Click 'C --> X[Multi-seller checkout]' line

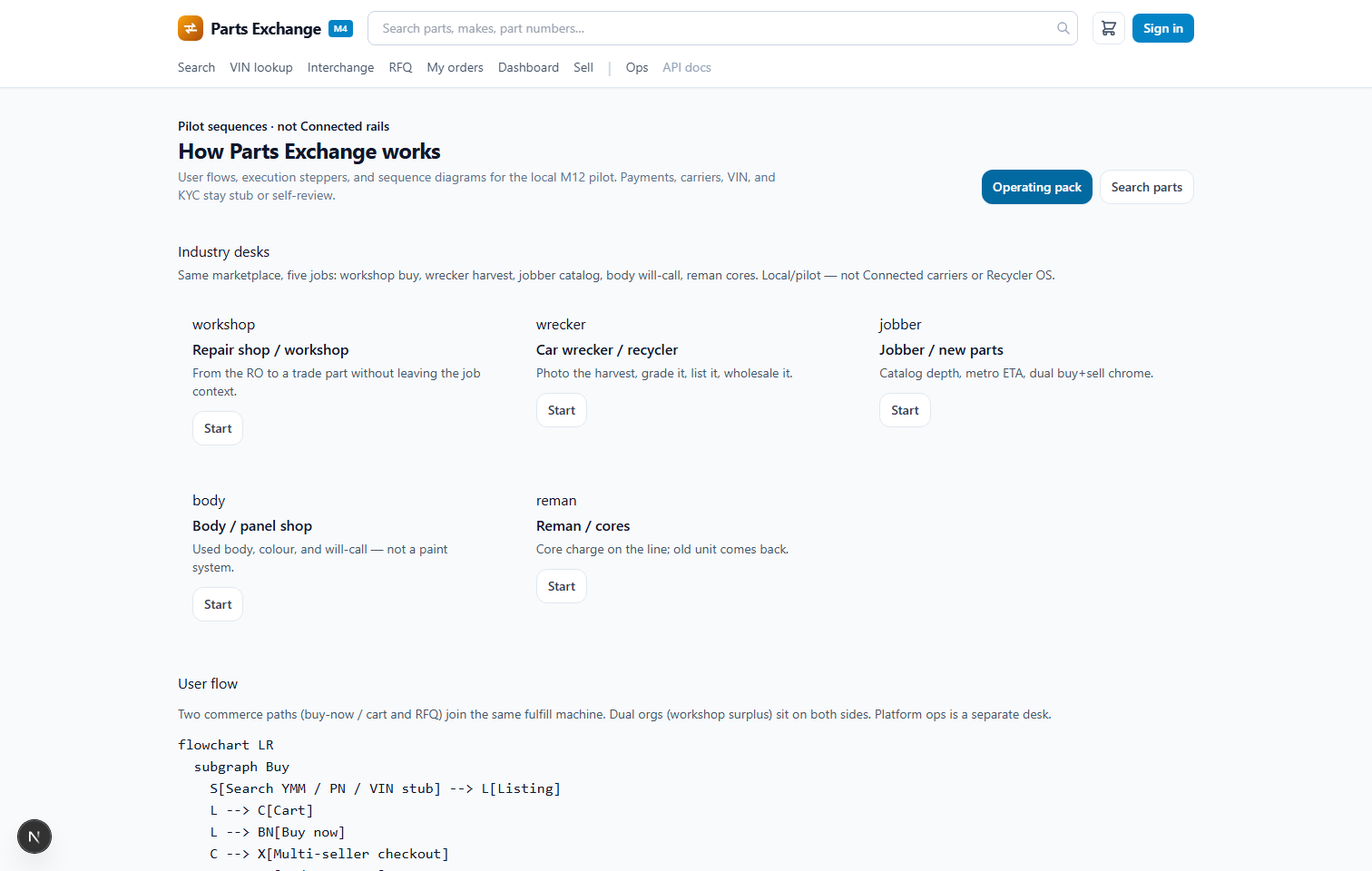click(329, 854)
